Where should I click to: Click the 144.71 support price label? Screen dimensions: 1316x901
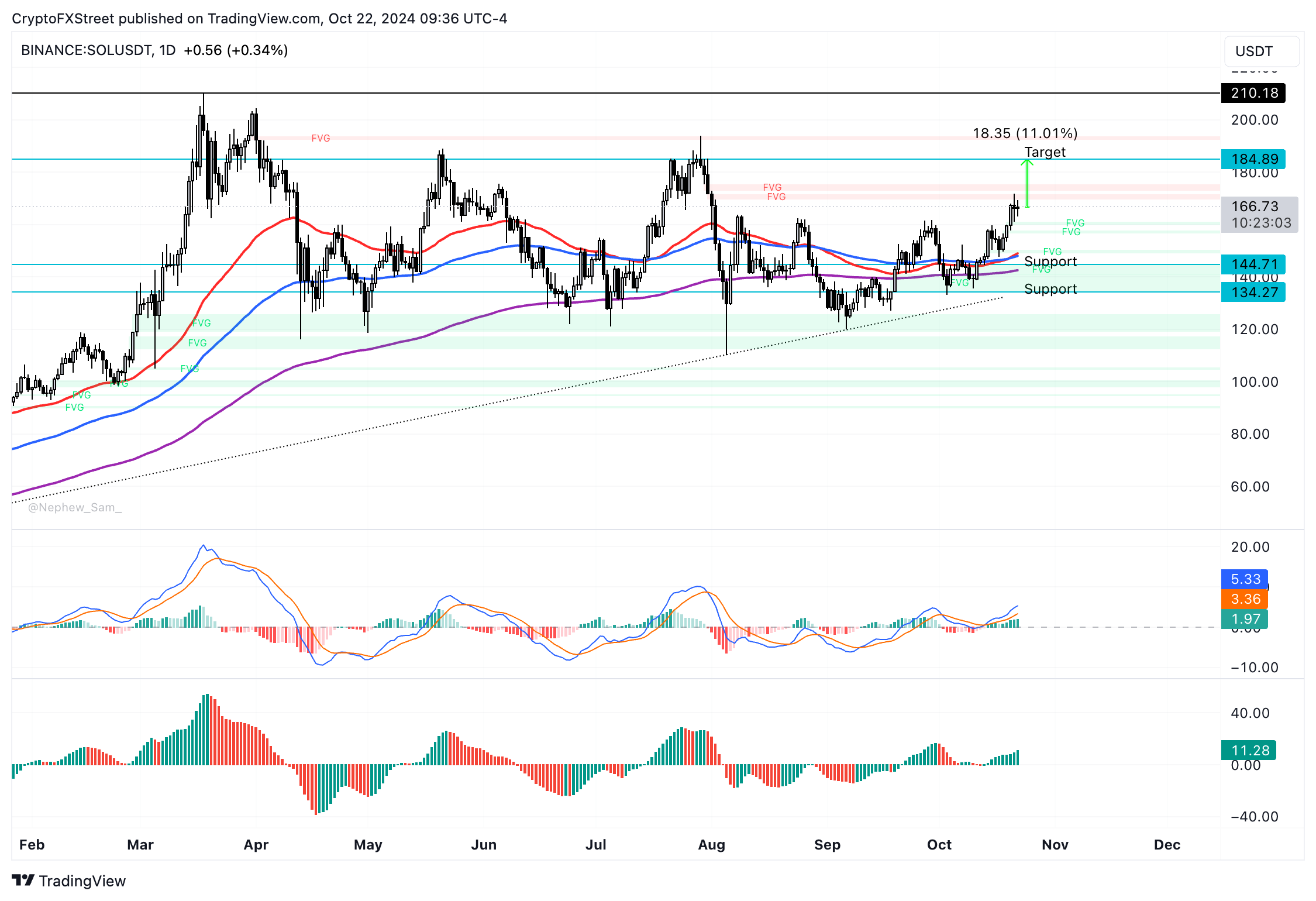coord(1253,264)
